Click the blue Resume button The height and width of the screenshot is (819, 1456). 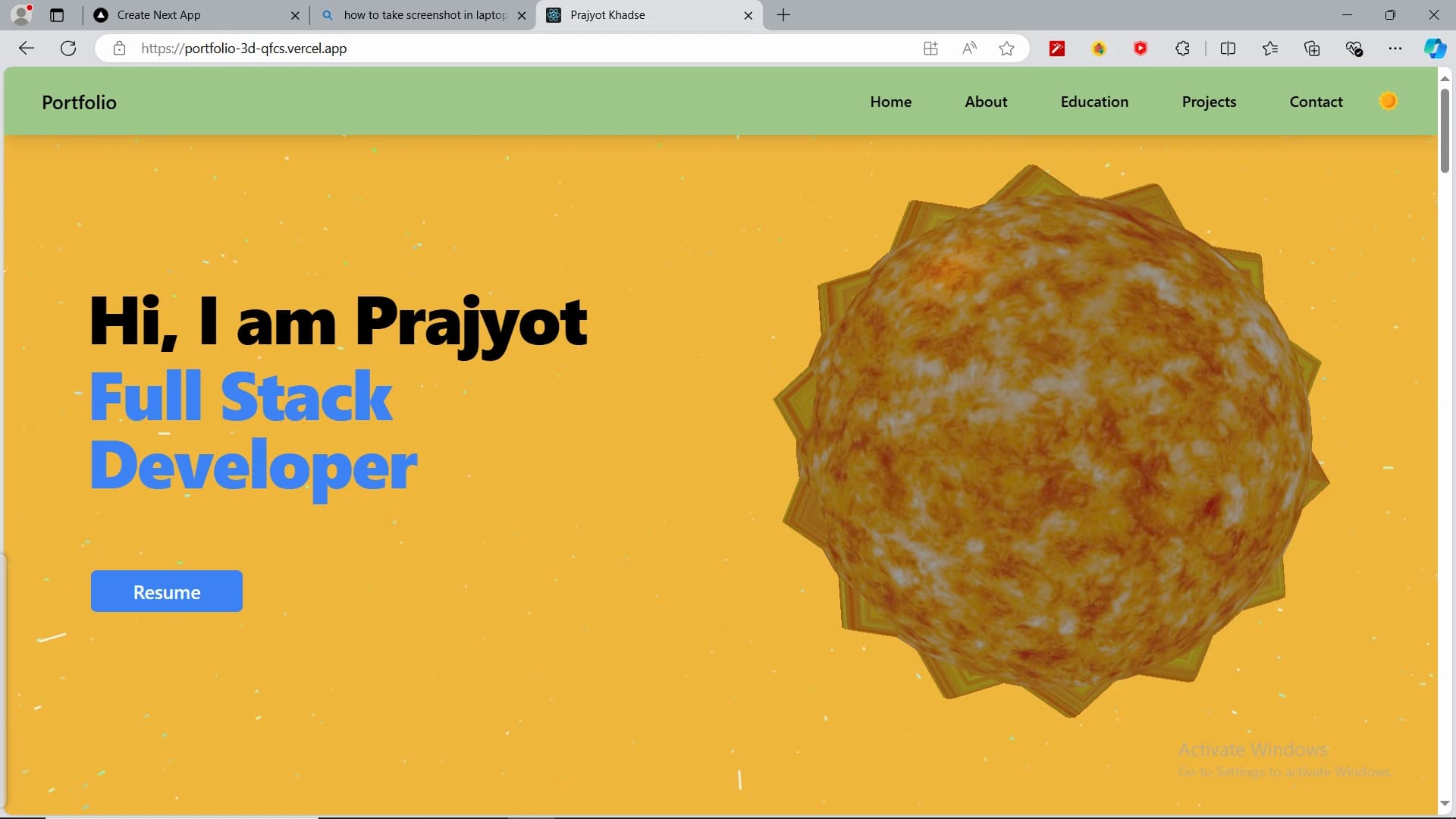coord(167,591)
